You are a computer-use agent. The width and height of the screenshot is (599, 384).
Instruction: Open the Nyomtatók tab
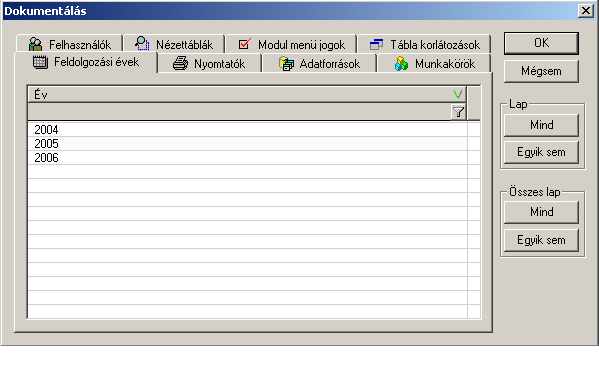209,63
